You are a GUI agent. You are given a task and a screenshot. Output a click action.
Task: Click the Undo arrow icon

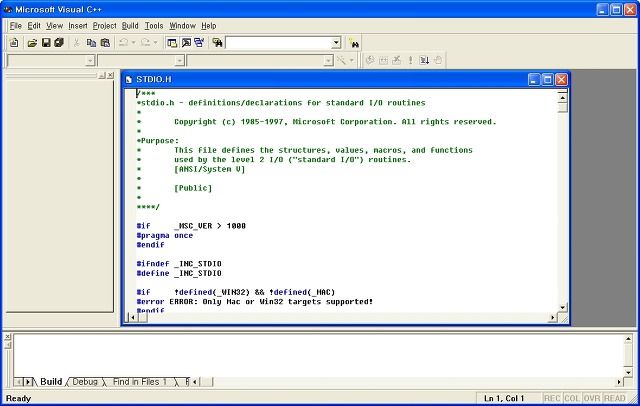124,42
